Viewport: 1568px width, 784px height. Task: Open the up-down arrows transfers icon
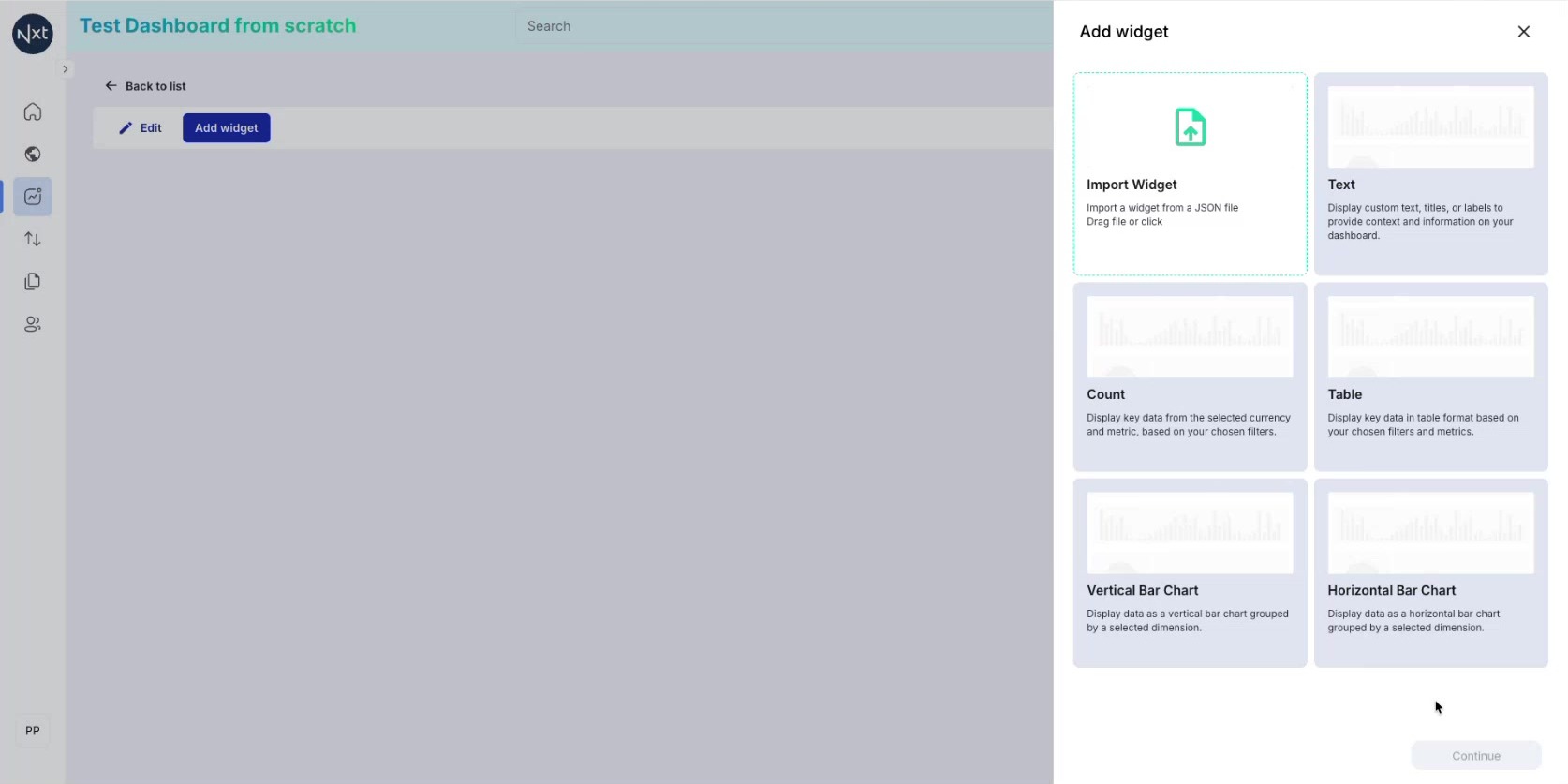tap(33, 239)
